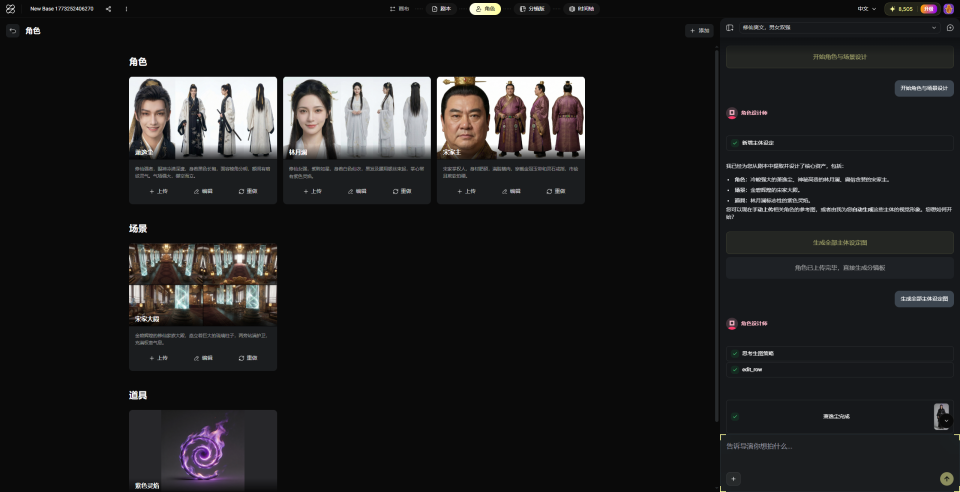This screenshot has height=492, width=960.
Task: Switch to the 分镜板 tab
Action: tap(531, 8)
